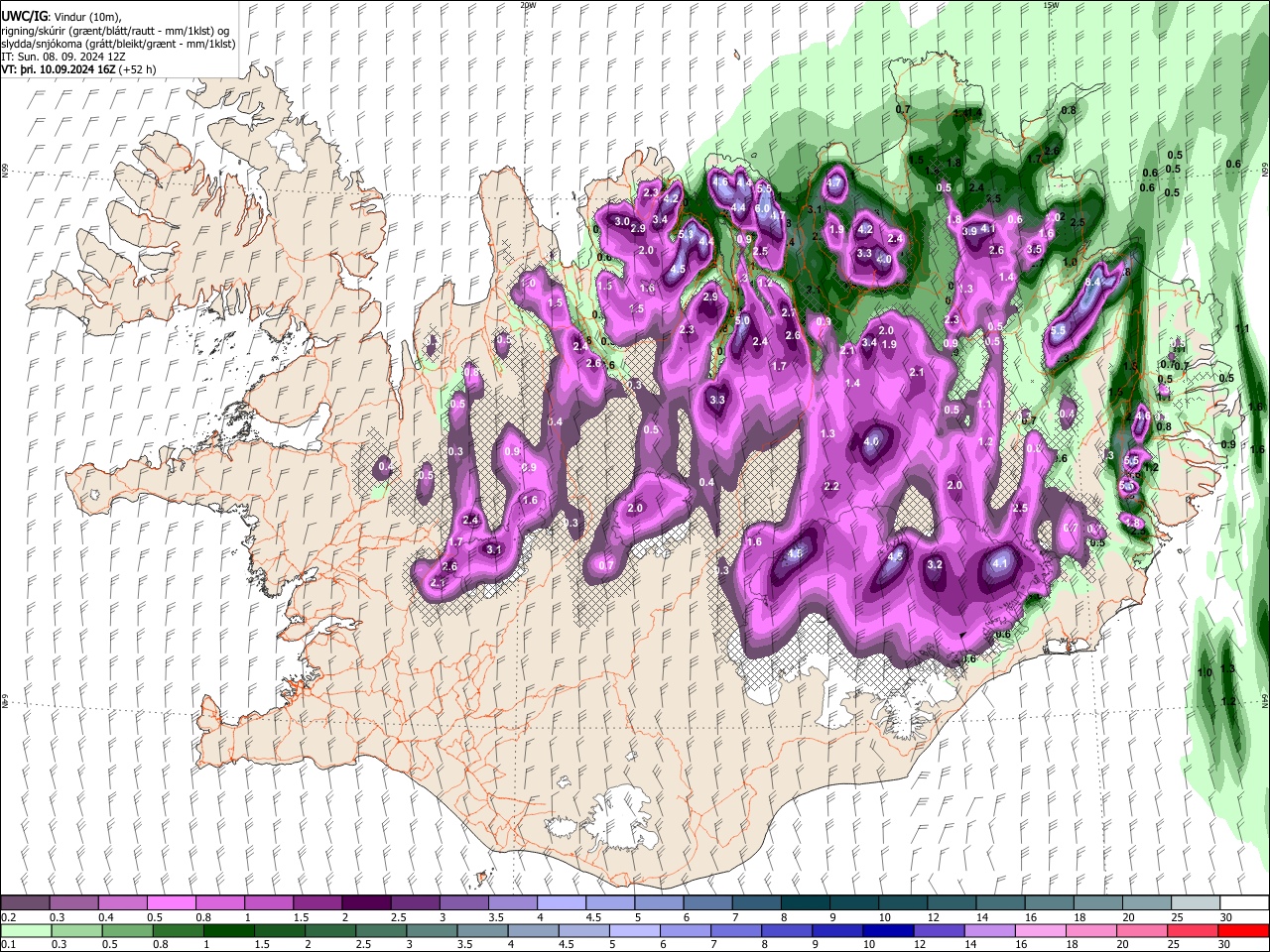
Task: Pick the pale grey 25–30 swatch
Action: click(x=1195, y=903)
